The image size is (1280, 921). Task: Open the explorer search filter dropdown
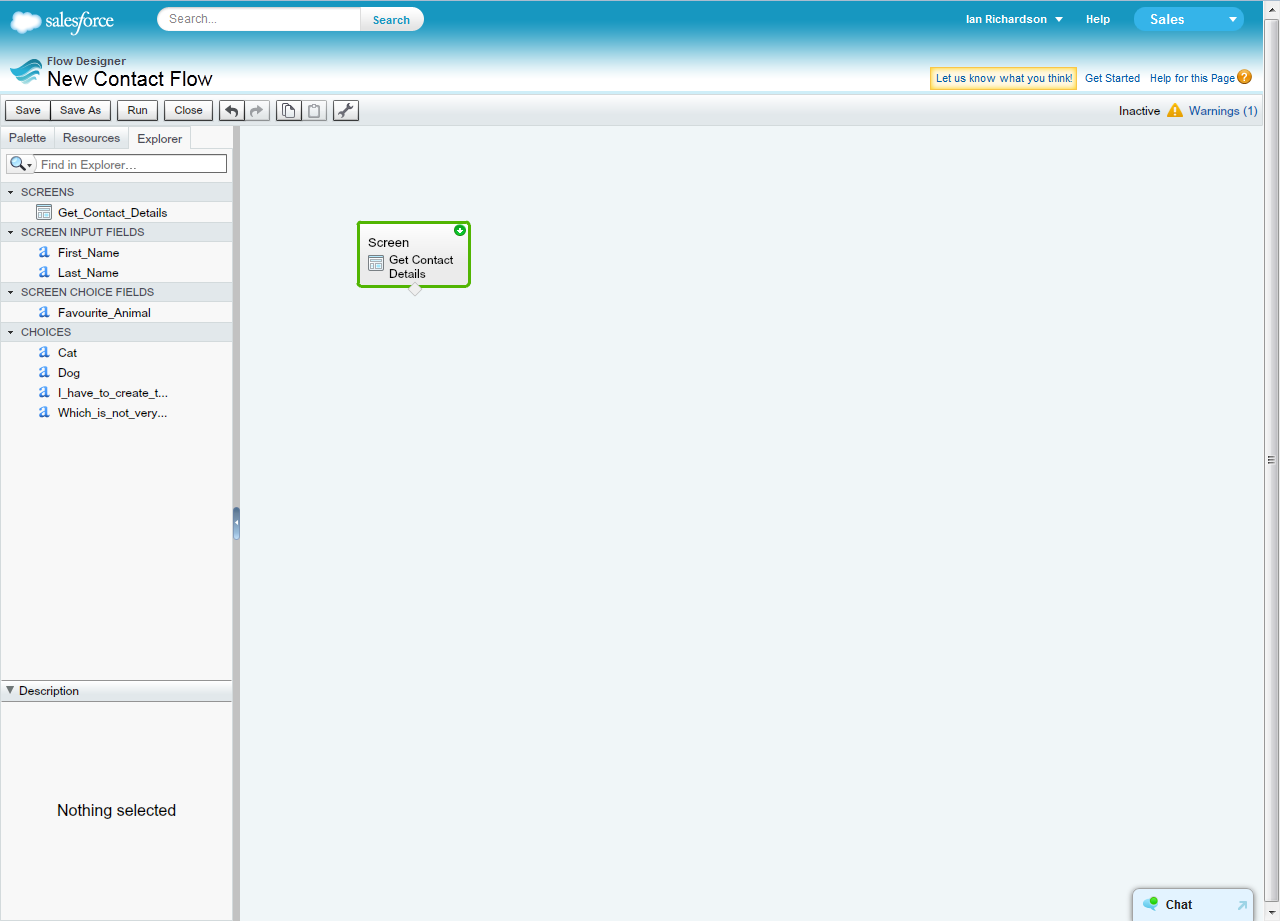21,164
